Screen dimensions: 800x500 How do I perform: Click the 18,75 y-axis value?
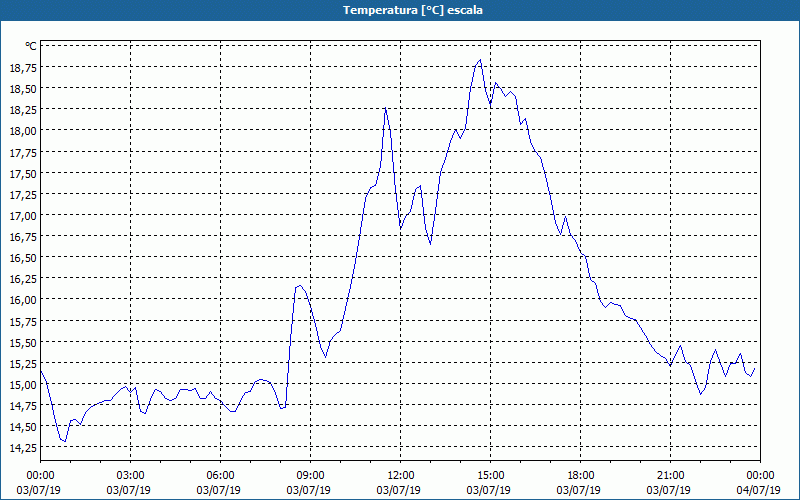tap(23, 67)
